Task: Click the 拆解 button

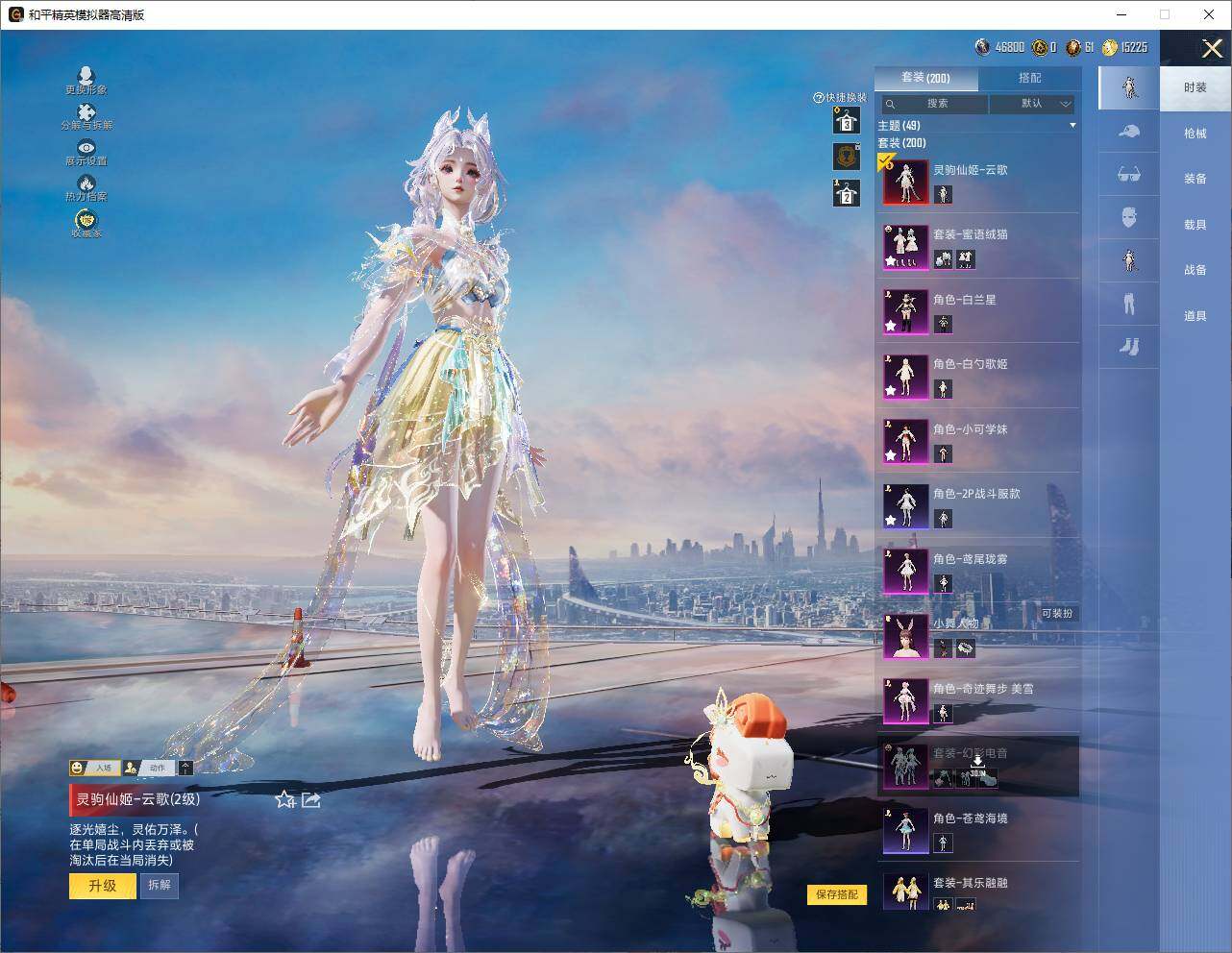Action: pos(160,886)
